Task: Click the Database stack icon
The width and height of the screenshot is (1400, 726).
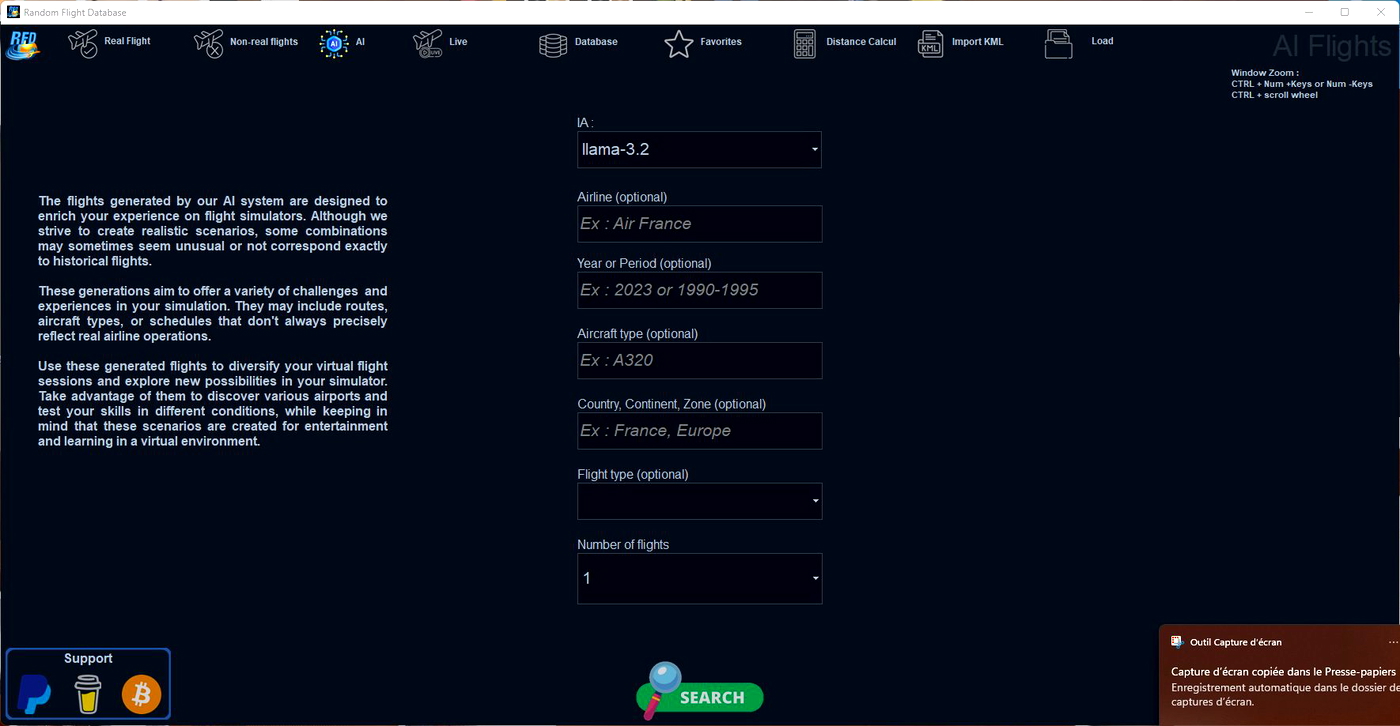Action: click(x=553, y=44)
